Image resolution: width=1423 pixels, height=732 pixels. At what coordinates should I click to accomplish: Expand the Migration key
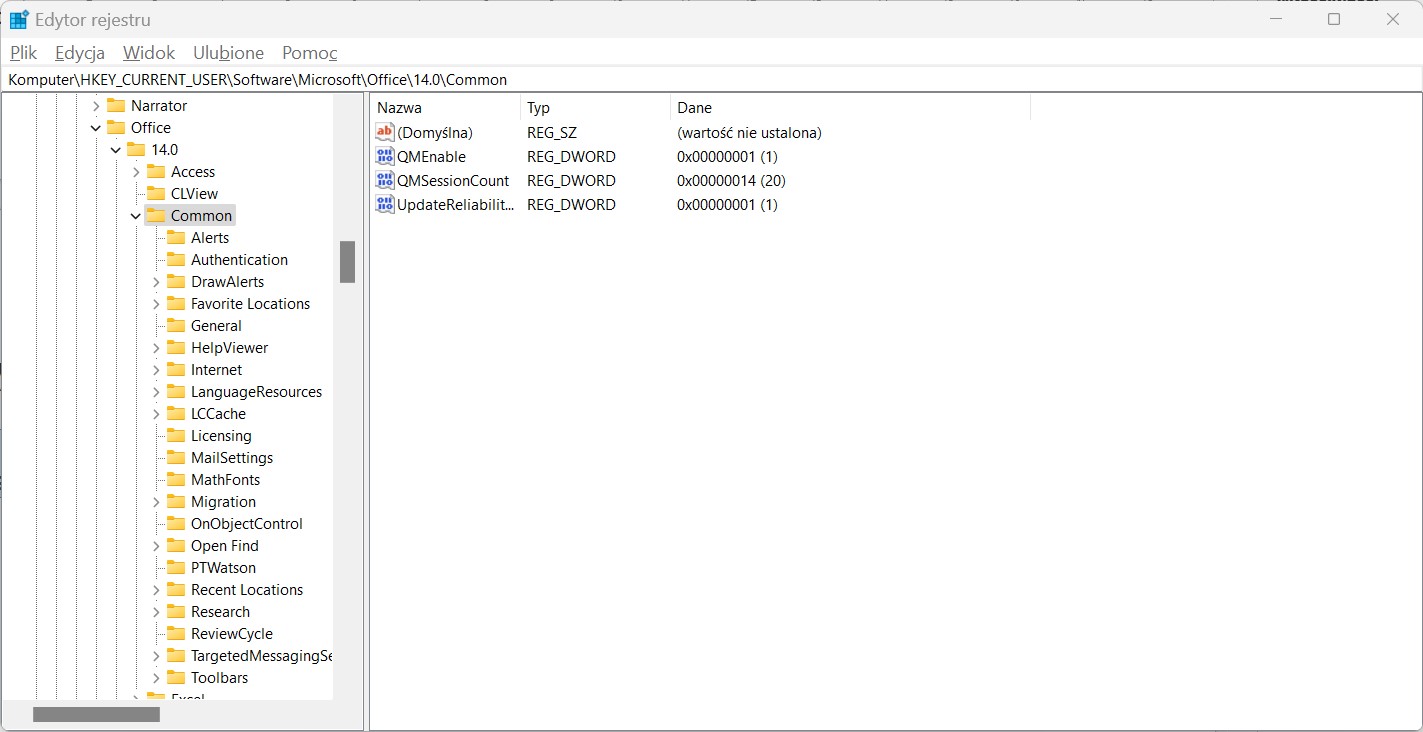click(156, 502)
